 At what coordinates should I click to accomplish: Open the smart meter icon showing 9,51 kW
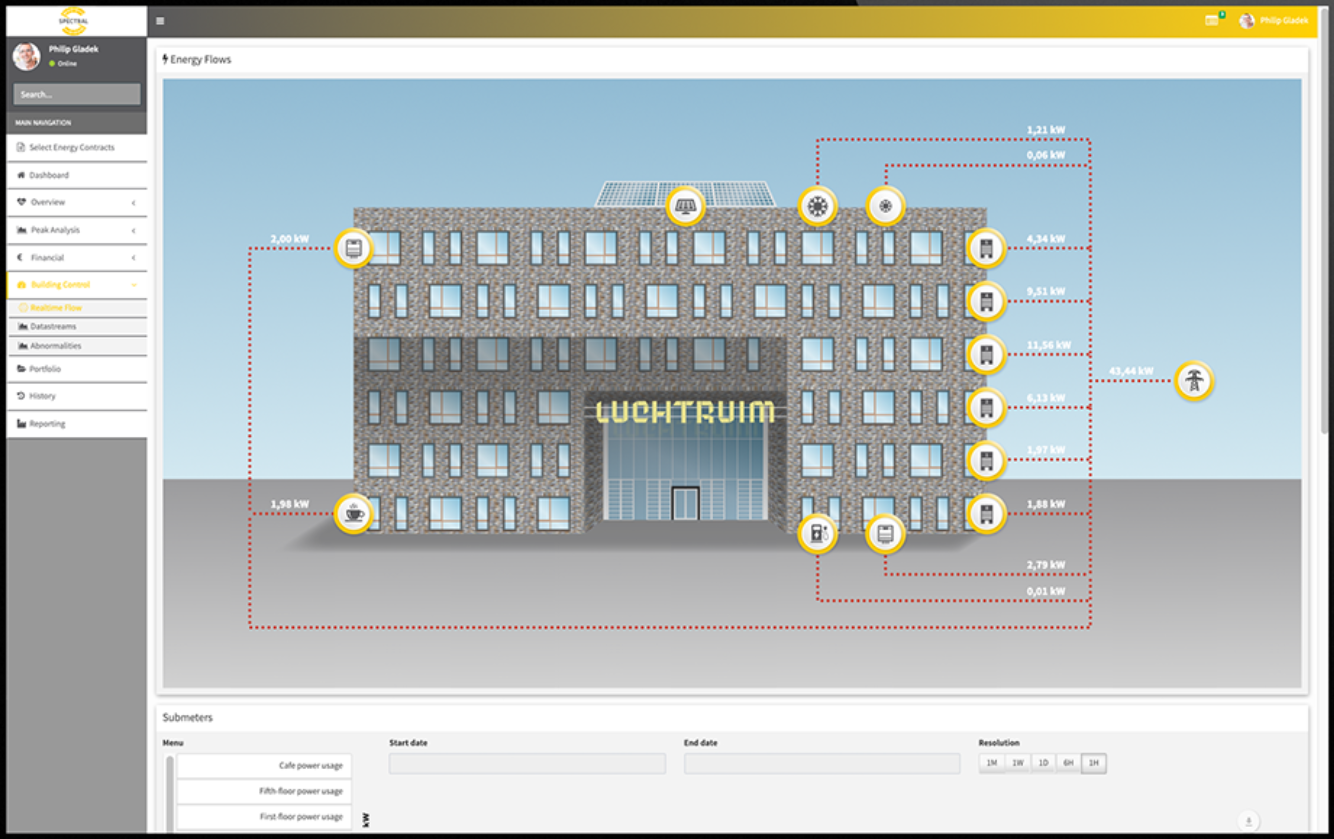click(986, 300)
